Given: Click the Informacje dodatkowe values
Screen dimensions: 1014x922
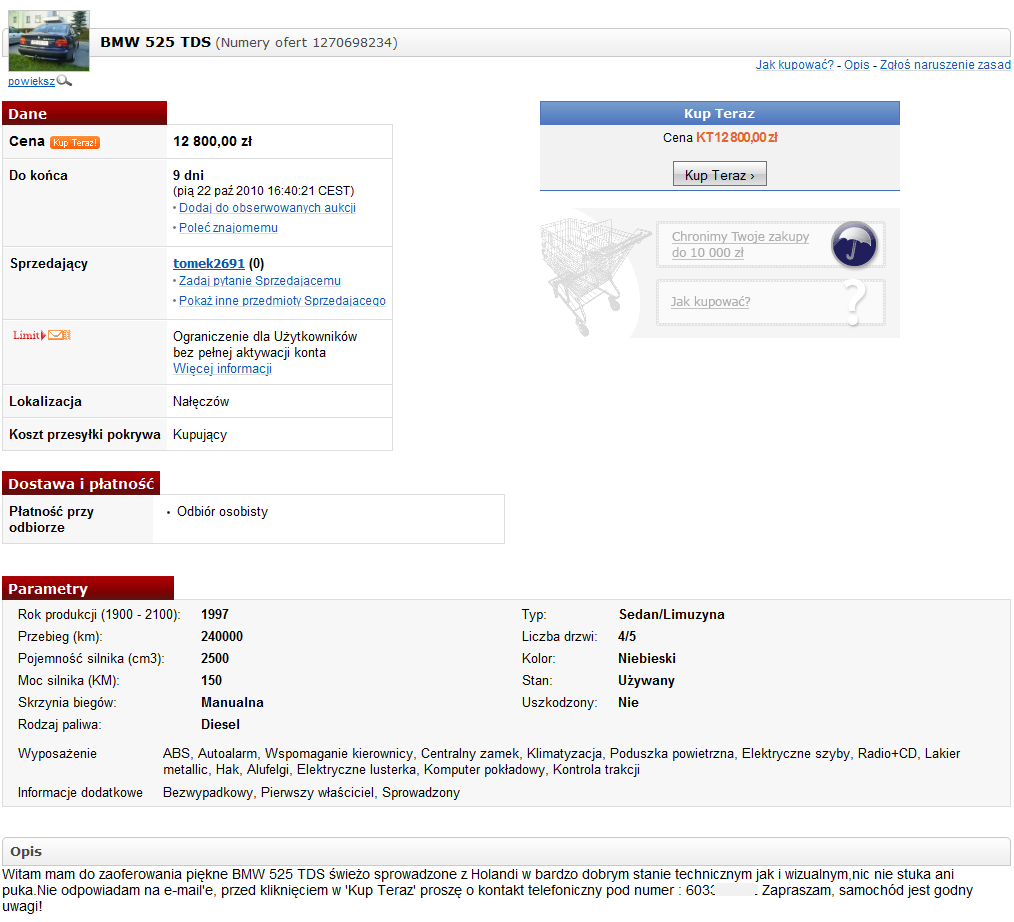Looking at the screenshot, I should pyautogui.click(x=311, y=793).
